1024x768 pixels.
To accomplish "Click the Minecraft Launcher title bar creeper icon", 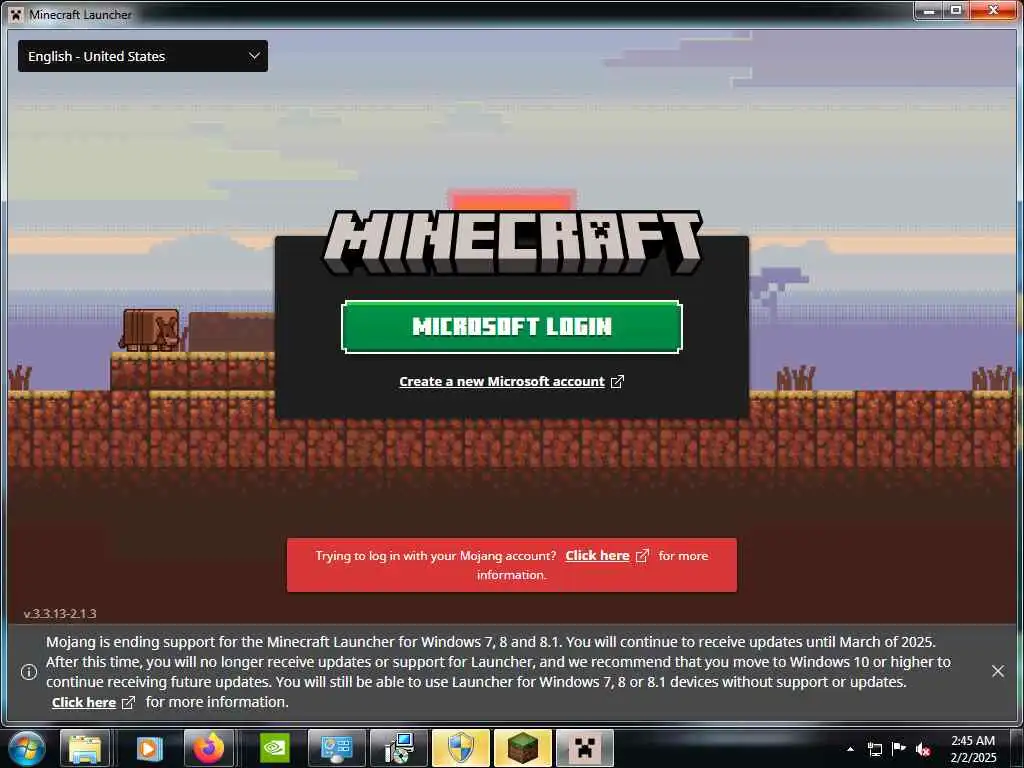I will click(x=16, y=14).
